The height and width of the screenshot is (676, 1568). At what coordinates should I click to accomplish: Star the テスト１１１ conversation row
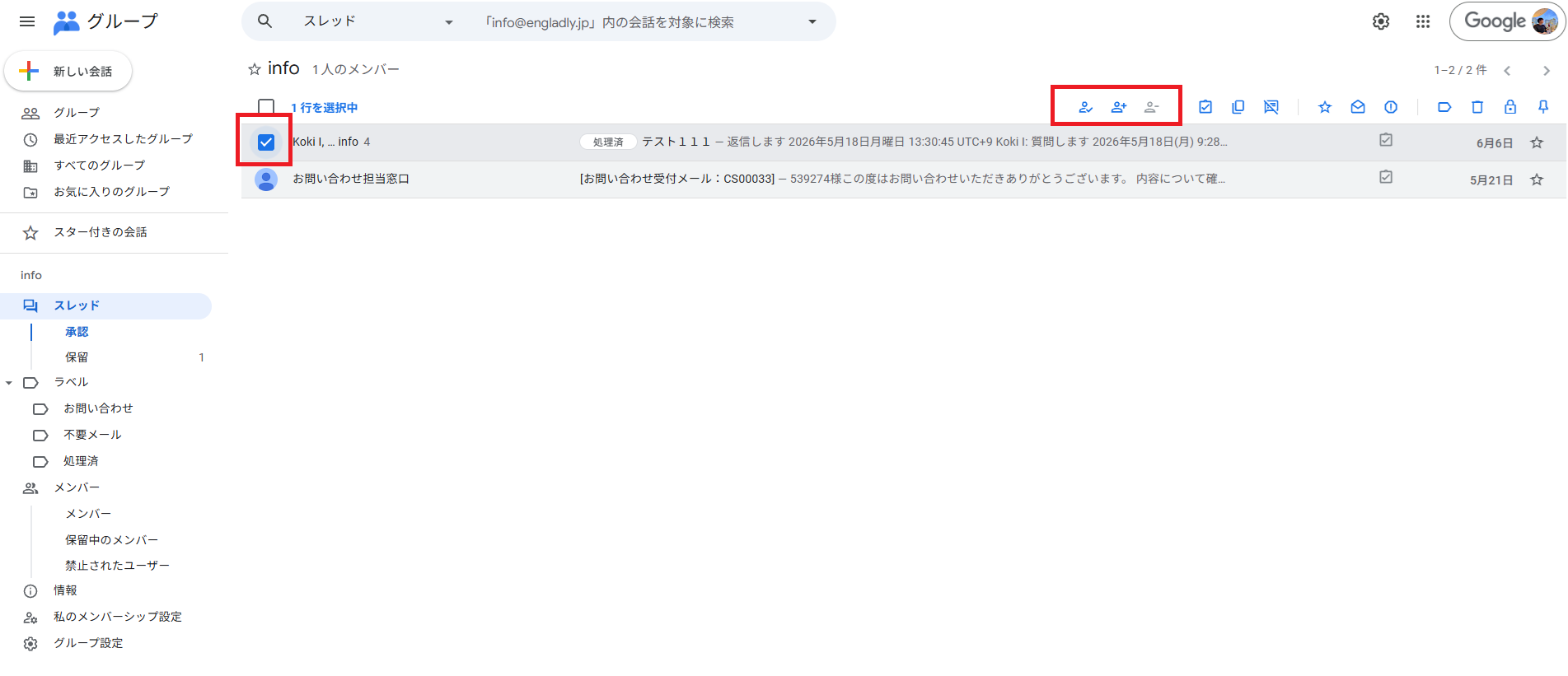(1537, 142)
